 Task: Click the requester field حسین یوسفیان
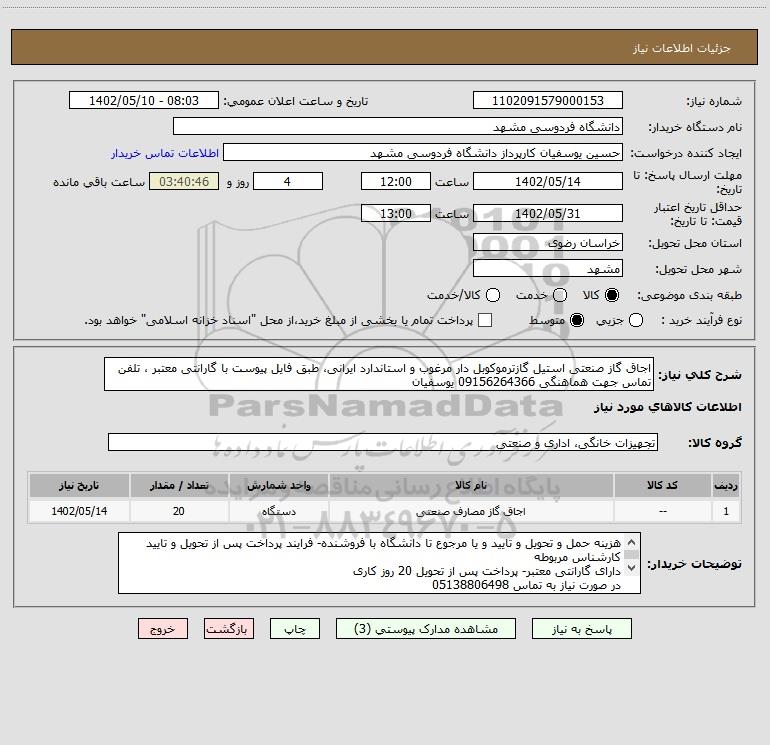point(423,153)
